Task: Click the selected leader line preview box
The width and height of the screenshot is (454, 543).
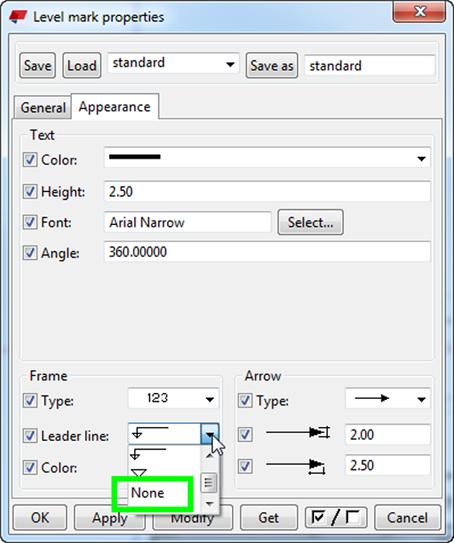Action: tap(164, 434)
